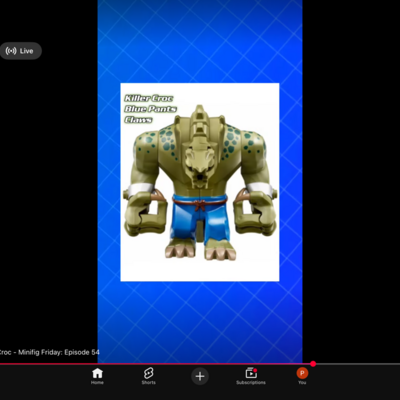Click the You text label
Viewport: 400px width, 400px height.
pyautogui.click(x=302, y=383)
